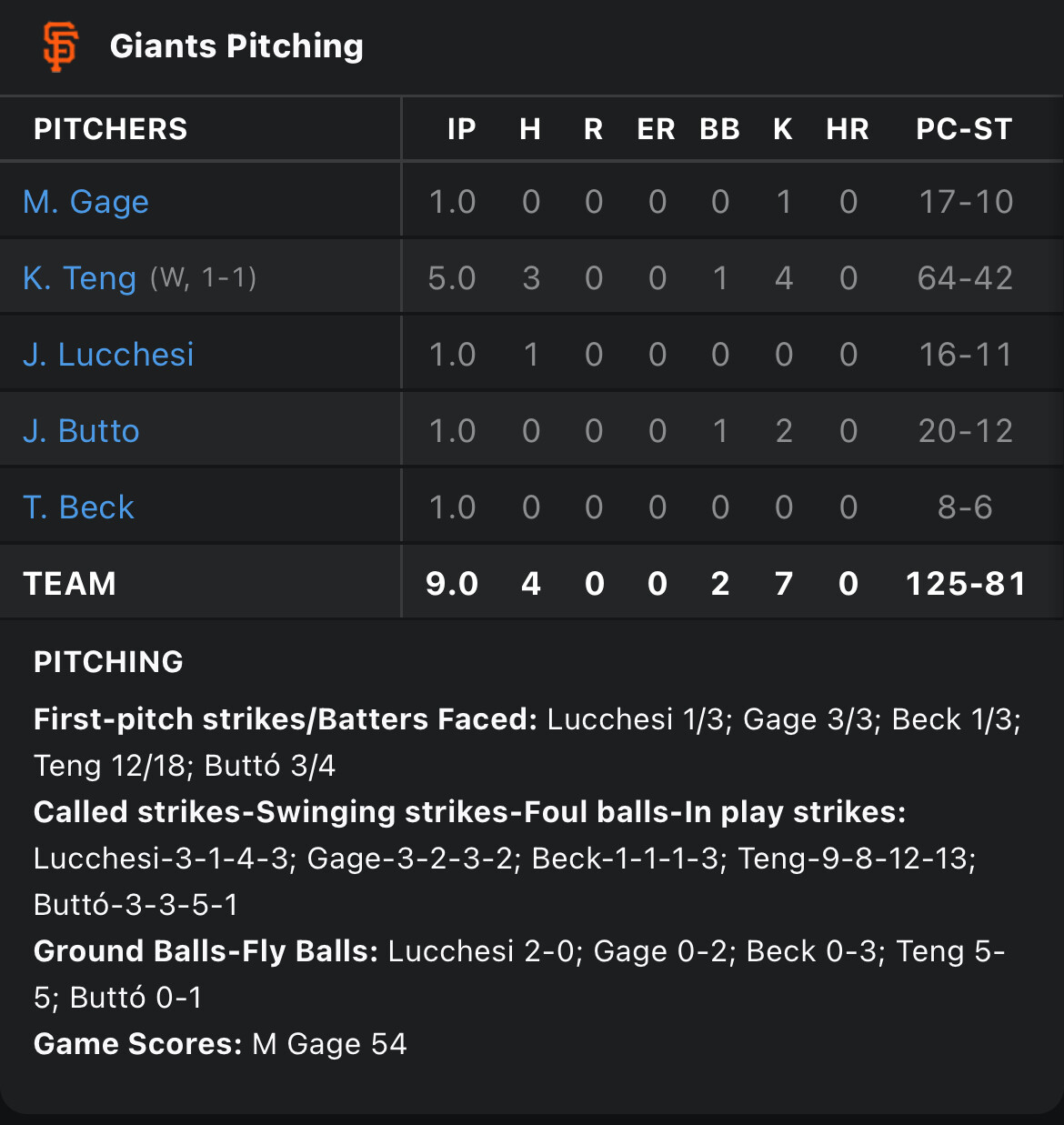
Task: Select the TEAM totals row label
Action: click(x=70, y=584)
